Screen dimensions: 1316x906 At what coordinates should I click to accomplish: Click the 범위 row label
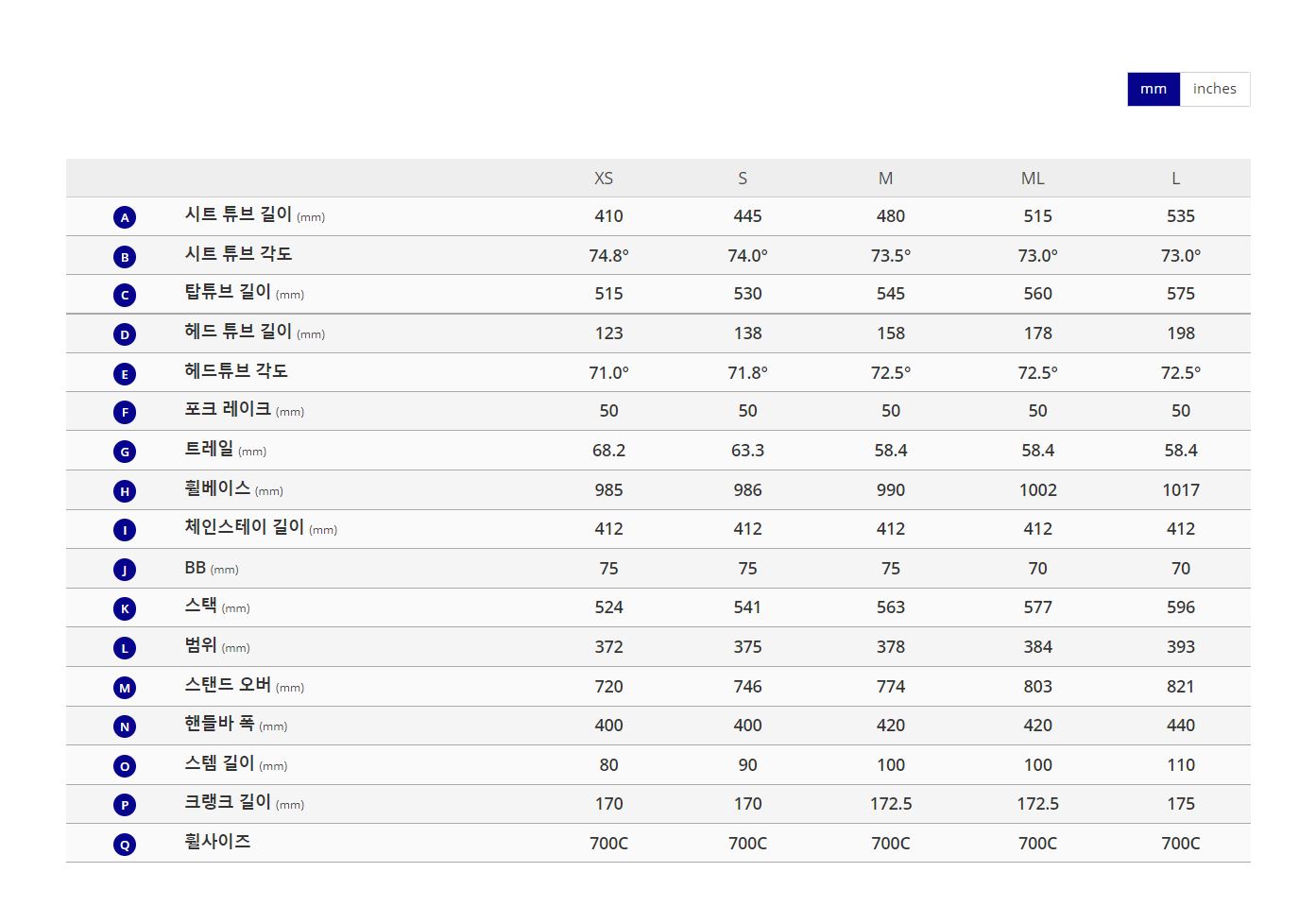pos(200,645)
